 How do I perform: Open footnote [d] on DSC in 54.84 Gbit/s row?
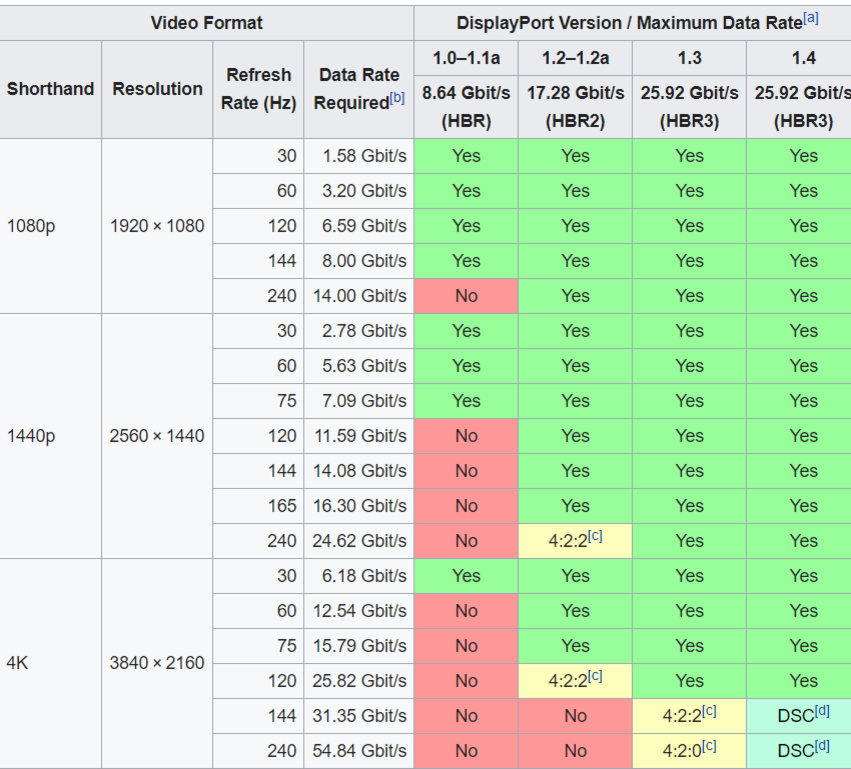tap(822, 746)
